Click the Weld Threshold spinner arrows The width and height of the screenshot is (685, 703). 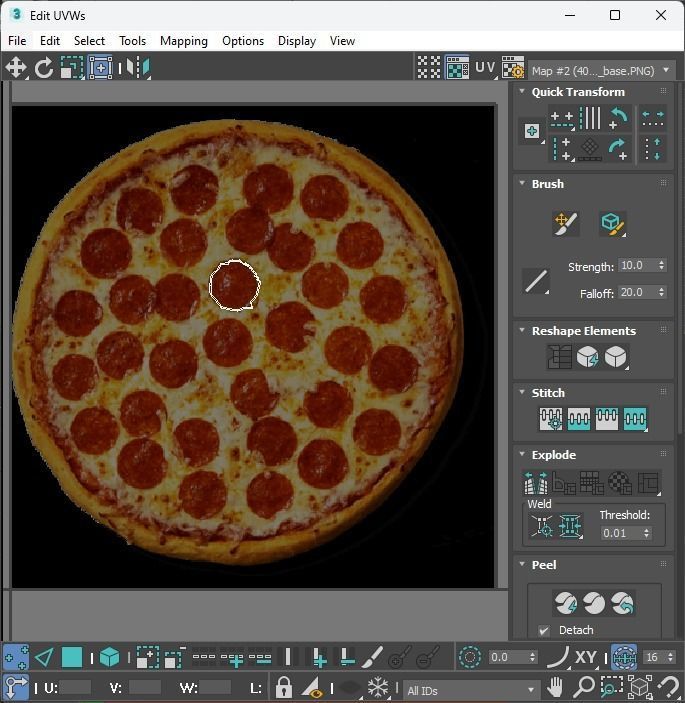coord(646,533)
